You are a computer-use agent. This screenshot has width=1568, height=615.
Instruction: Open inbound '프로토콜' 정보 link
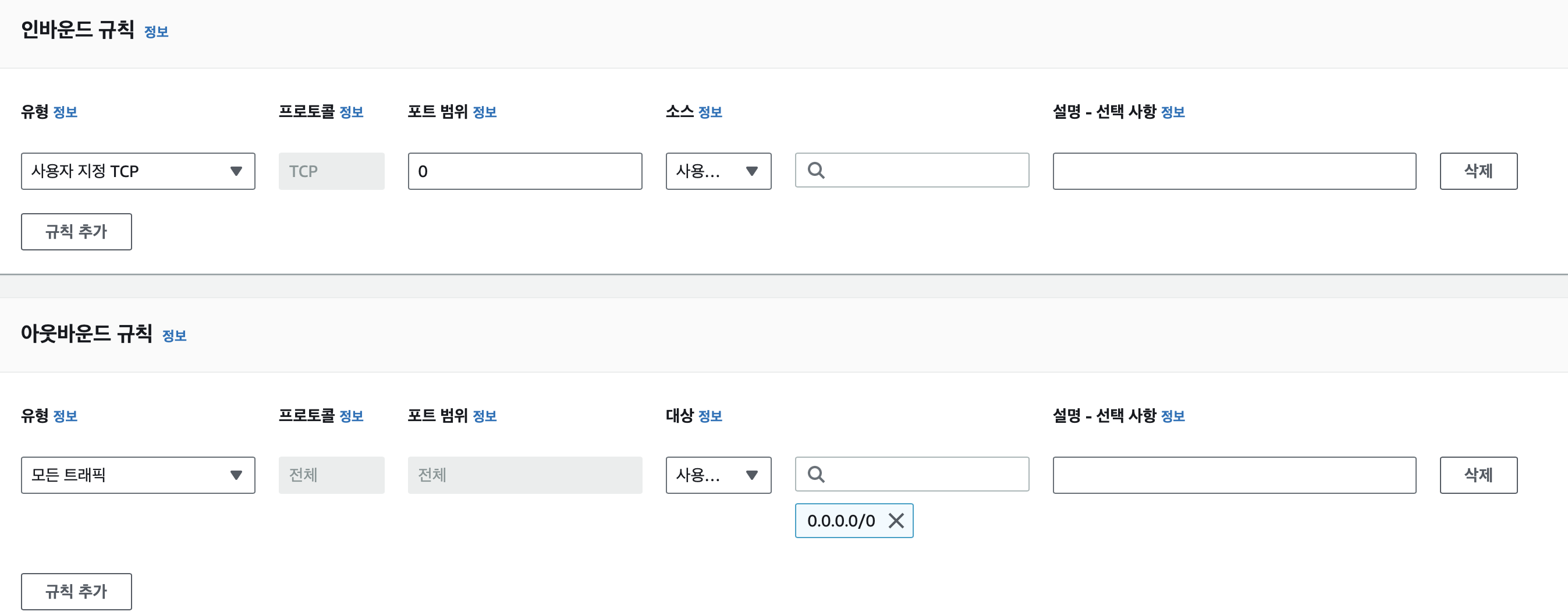(x=351, y=112)
